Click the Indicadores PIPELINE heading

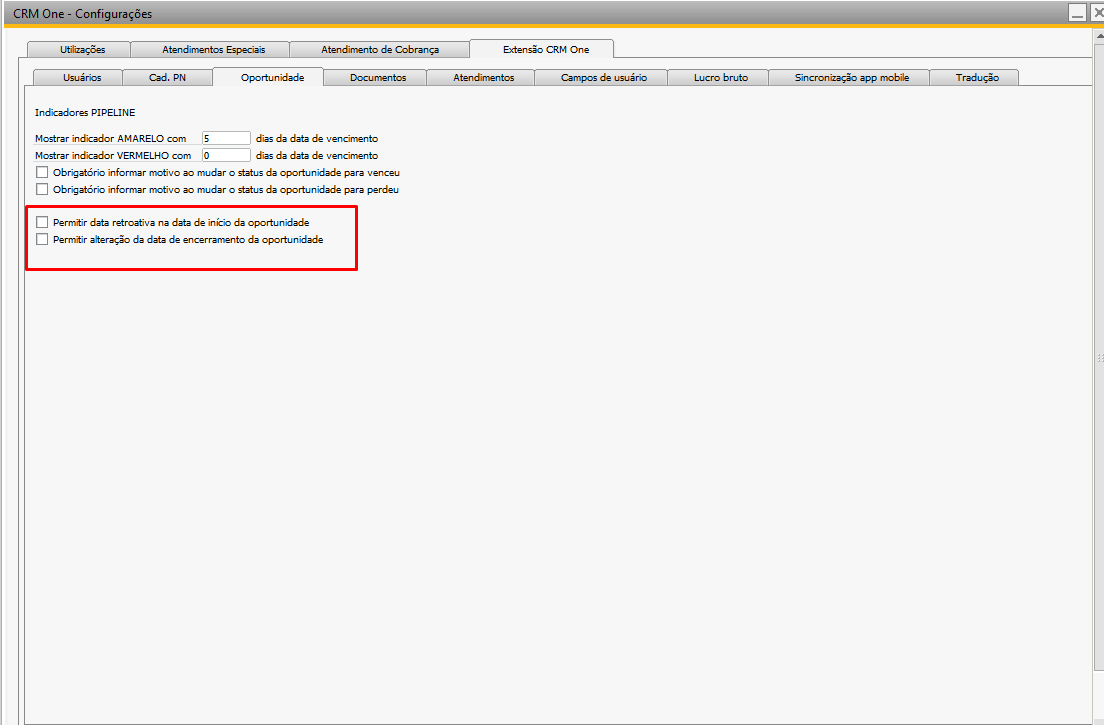point(85,113)
